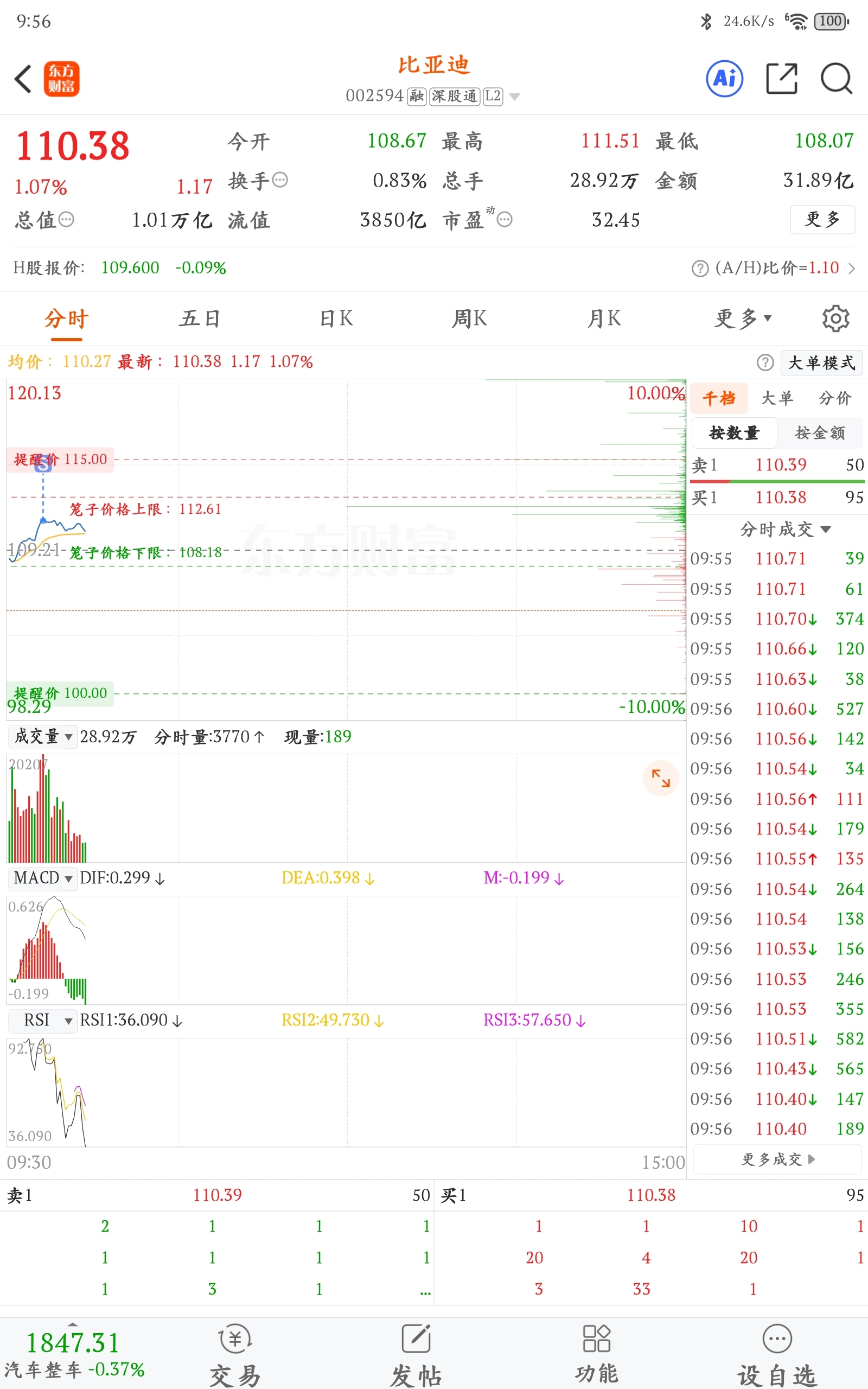Open the 成交量 indicator dropdown
Image resolution: width=868 pixels, height=1389 pixels.
pyautogui.click(x=42, y=736)
